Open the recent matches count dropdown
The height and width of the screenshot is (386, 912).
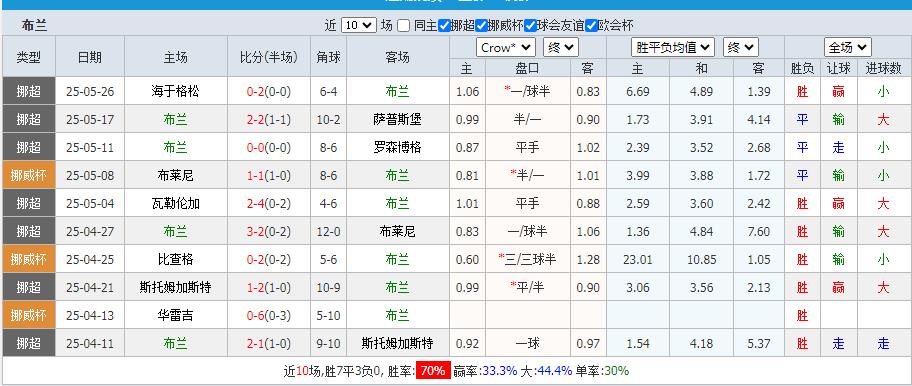(359, 26)
